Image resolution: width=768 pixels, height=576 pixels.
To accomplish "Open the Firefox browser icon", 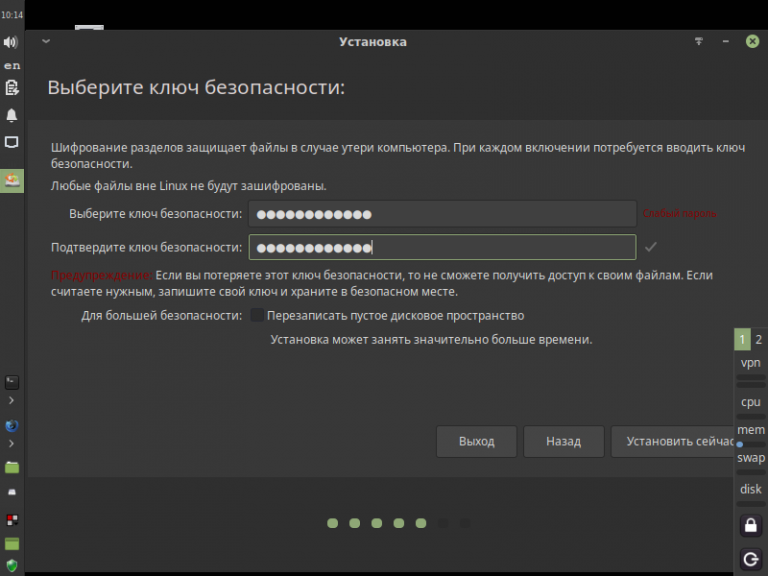I will [x=12, y=426].
